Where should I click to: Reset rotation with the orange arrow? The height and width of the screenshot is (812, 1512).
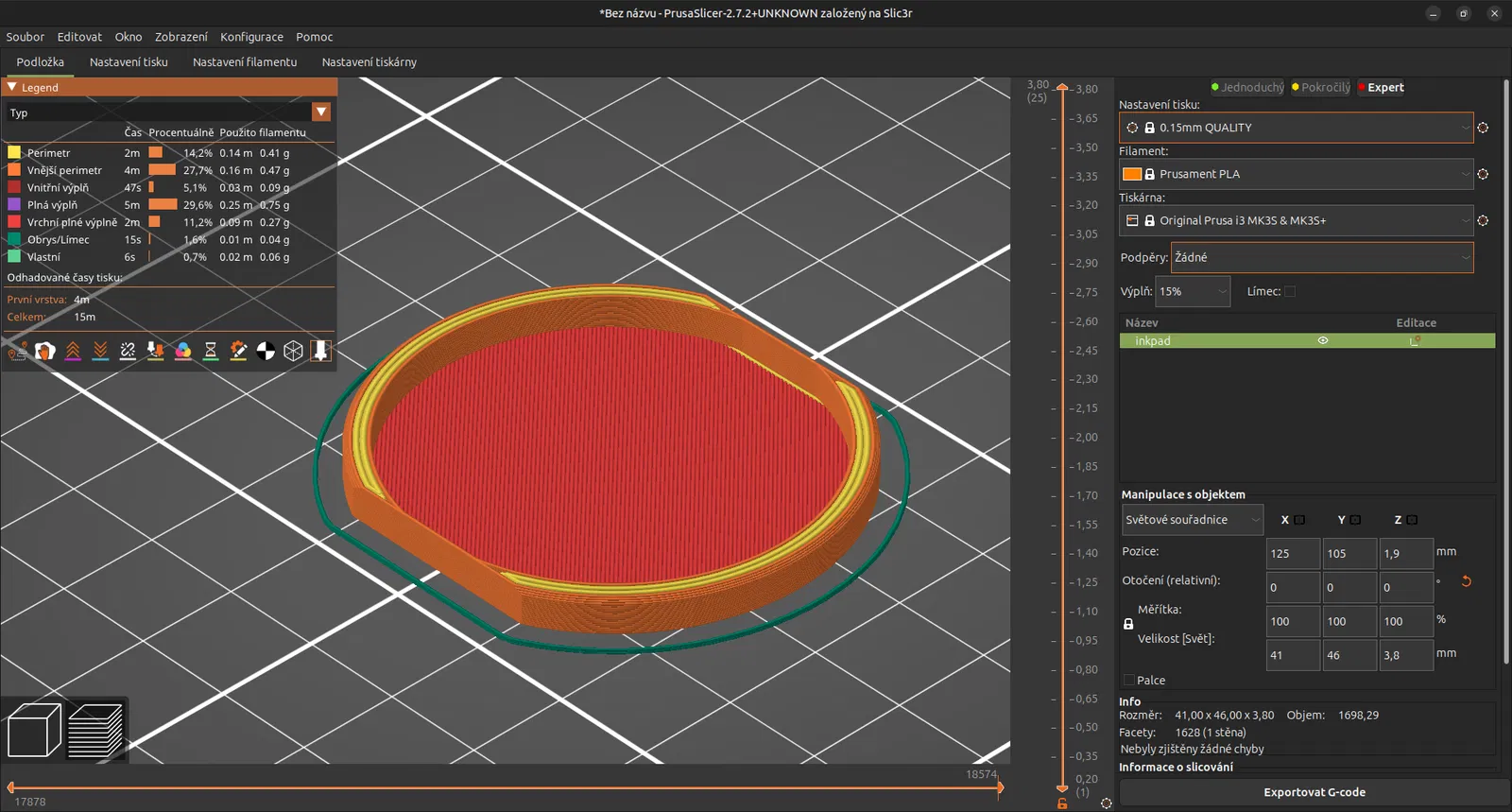[x=1466, y=581]
